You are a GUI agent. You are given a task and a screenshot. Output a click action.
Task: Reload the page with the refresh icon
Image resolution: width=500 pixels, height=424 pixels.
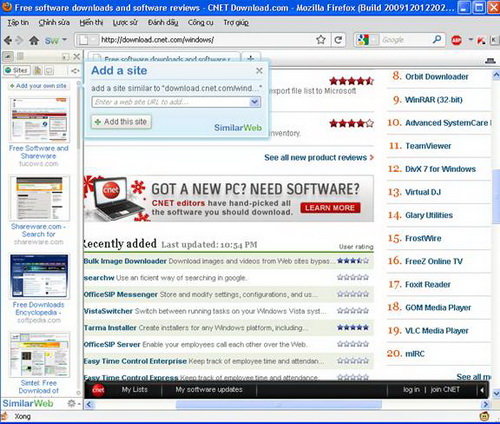point(338,40)
